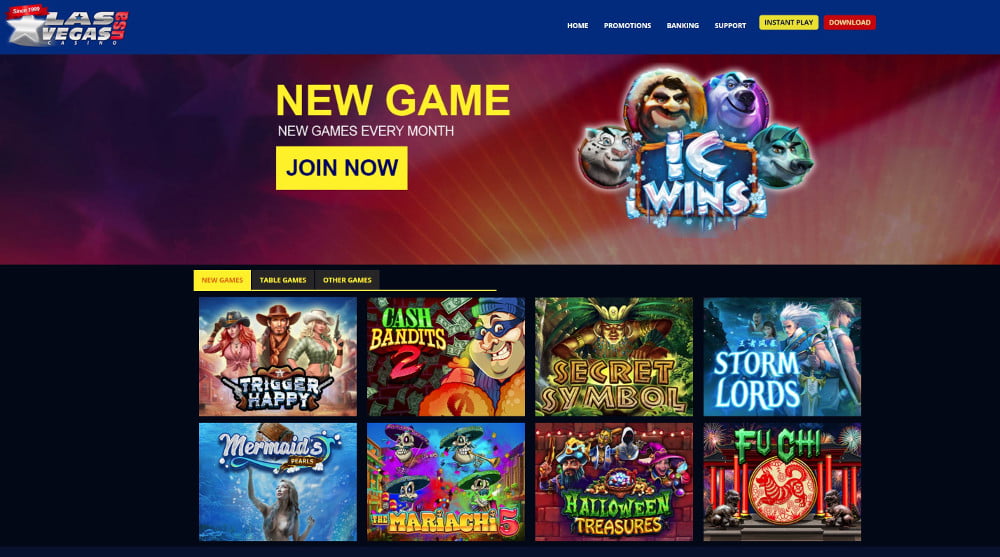Switch to the New Games tab
The width and height of the screenshot is (1000, 557).
coord(222,280)
